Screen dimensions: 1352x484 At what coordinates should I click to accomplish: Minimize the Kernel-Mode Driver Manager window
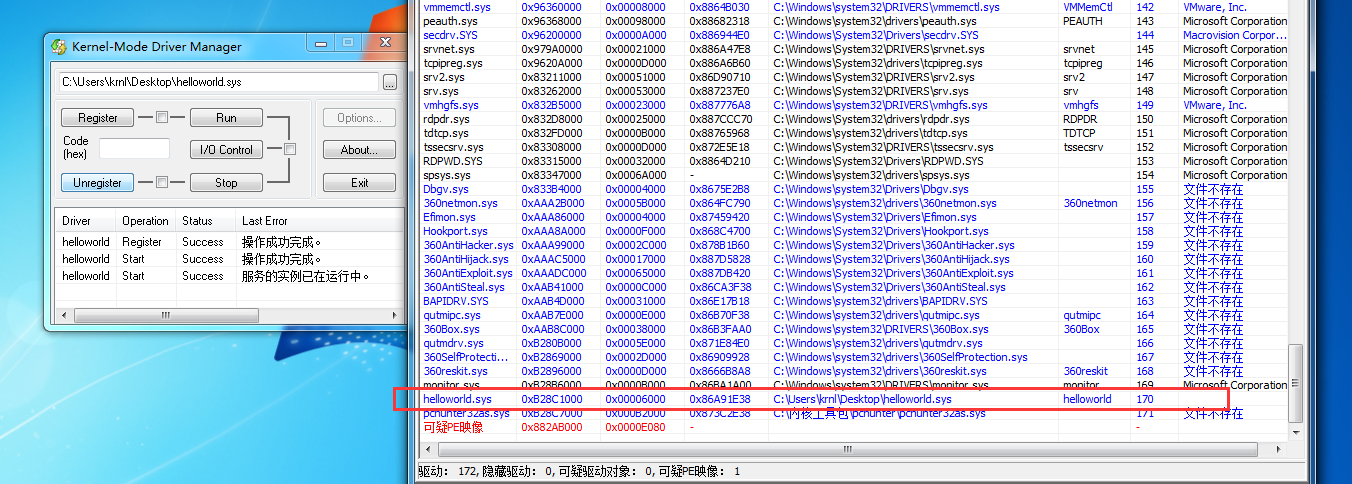[x=323, y=45]
